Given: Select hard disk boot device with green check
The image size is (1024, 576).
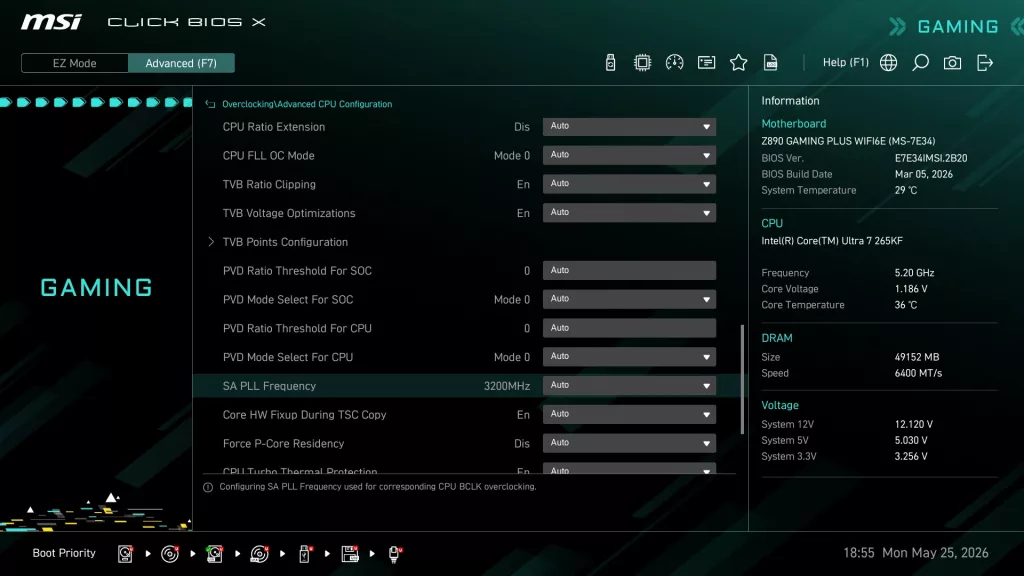Looking at the screenshot, I should point(214,554).
